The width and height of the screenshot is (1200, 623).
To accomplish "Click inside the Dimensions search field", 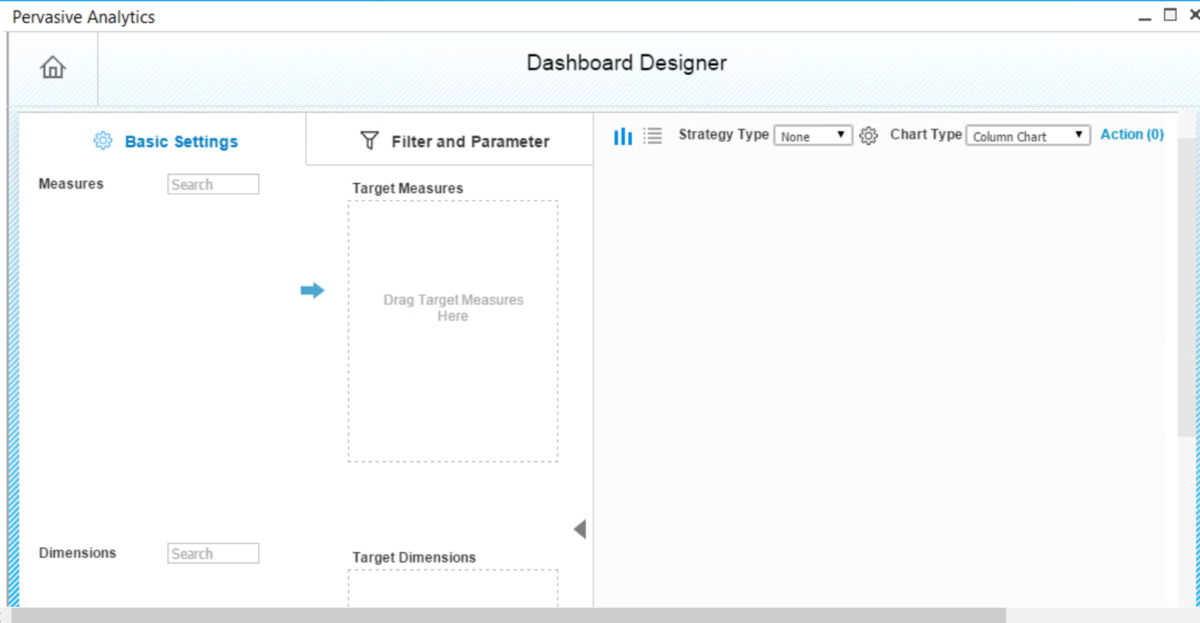I will tap(212, 552).
